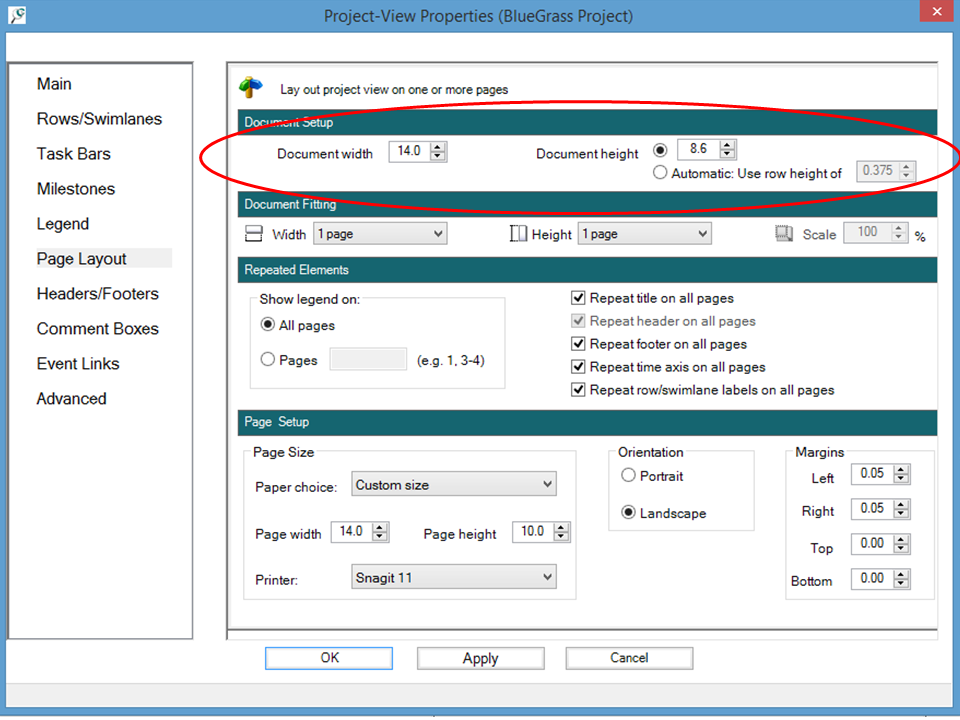Click the Top margin field
This screenshot has width=960, height=720.
point(872,544)
